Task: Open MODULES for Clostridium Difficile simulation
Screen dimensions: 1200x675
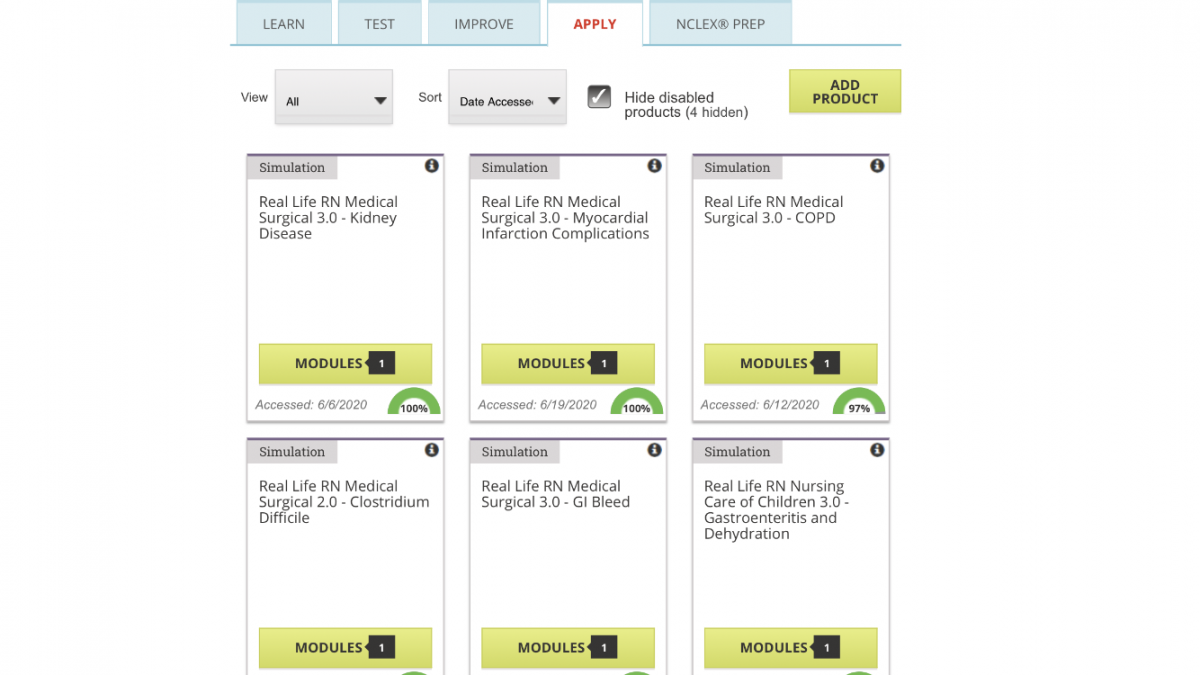Action: [x=345, y=648]
